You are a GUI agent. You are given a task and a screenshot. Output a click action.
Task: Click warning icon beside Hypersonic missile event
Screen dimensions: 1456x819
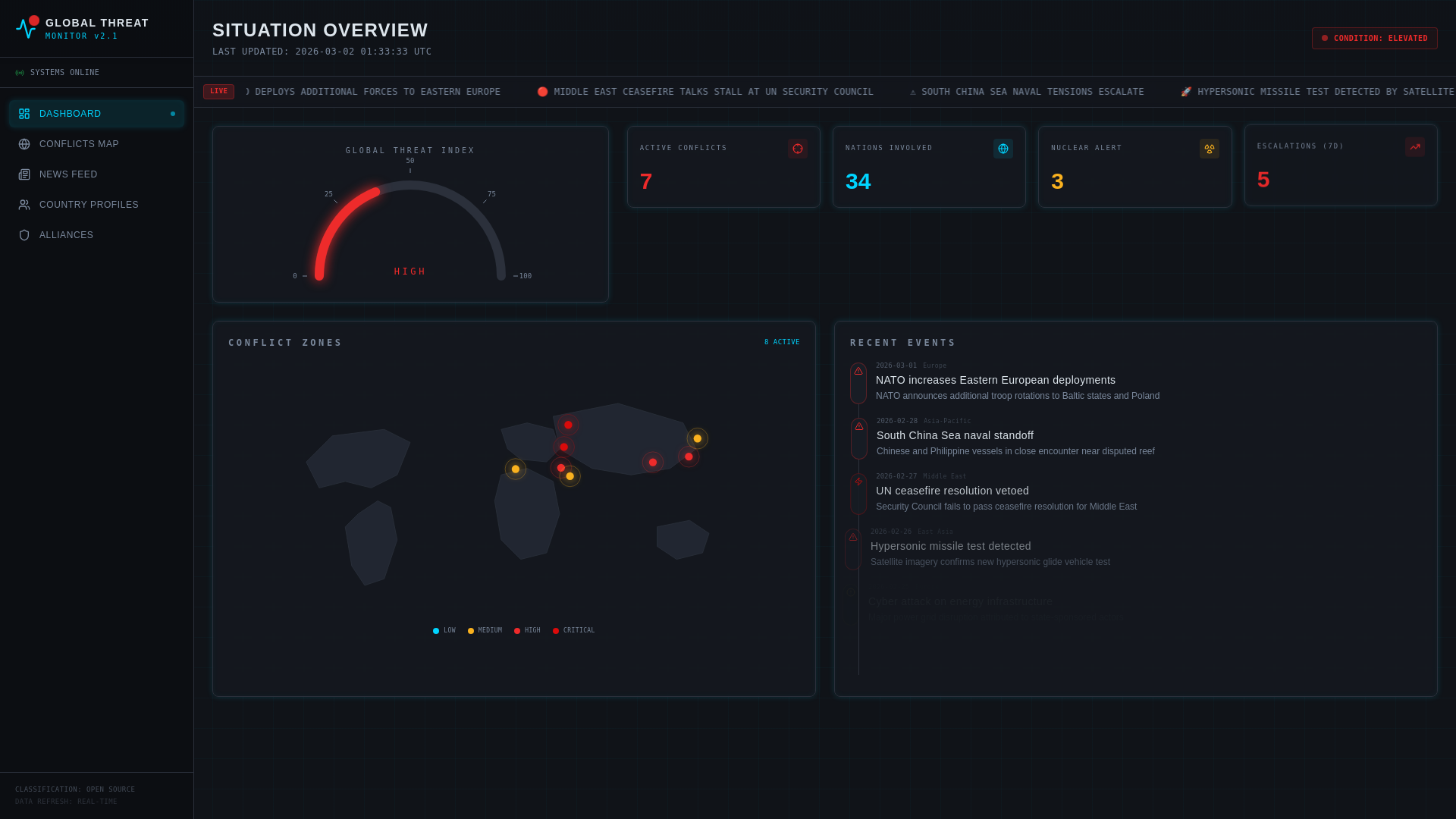click(x=853, y=537)
